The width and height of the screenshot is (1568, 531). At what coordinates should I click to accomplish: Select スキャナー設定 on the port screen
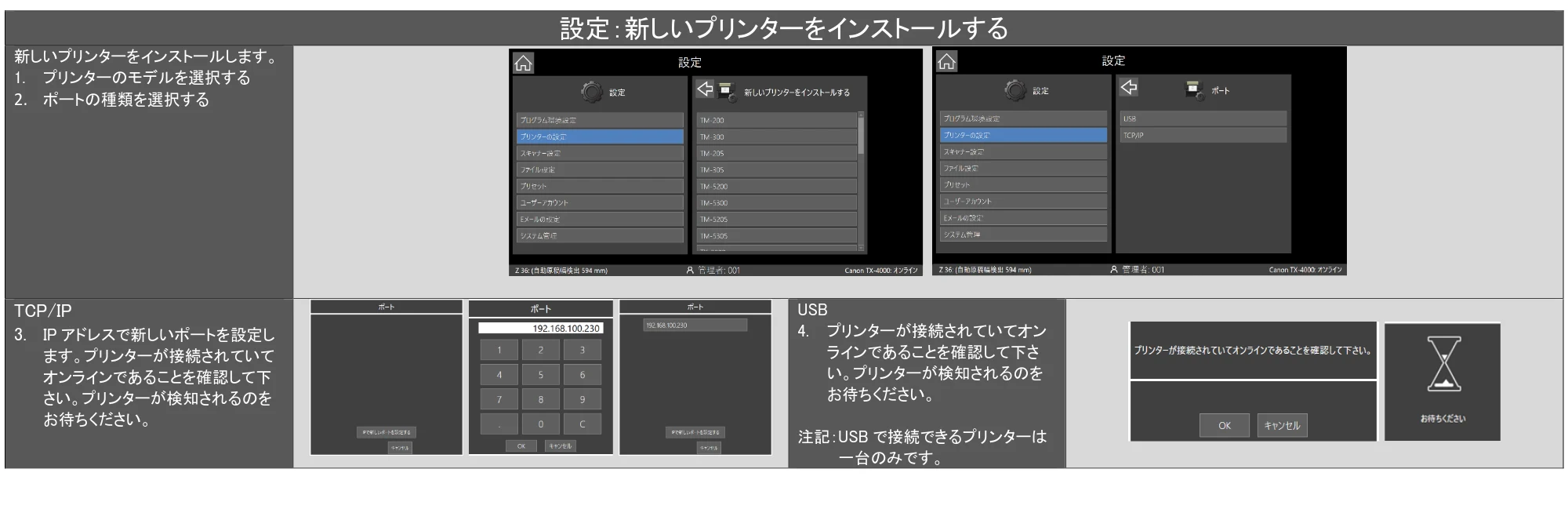(1023, 151)
